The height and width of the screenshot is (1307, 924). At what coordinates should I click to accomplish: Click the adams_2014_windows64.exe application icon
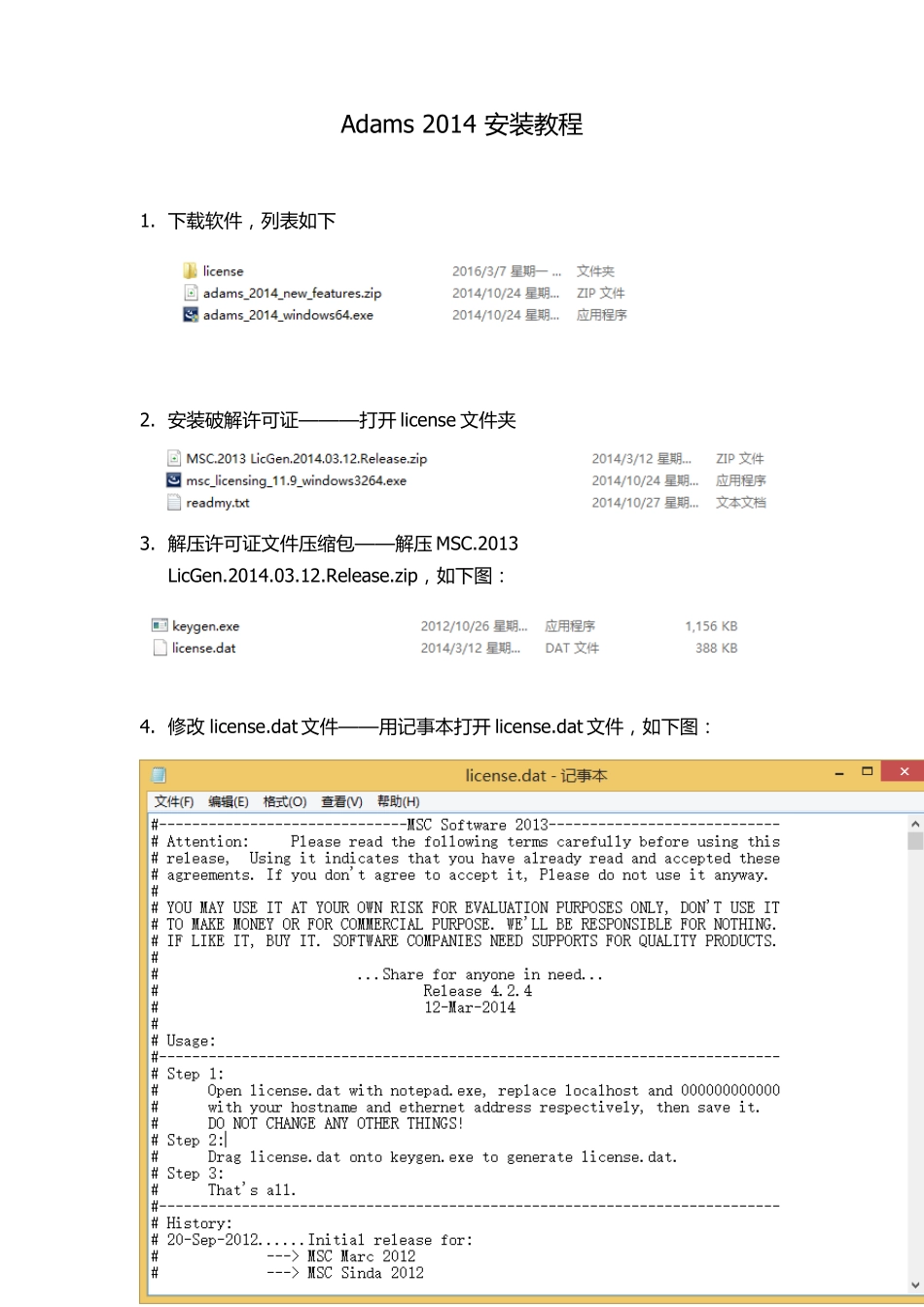coord(191,315)
